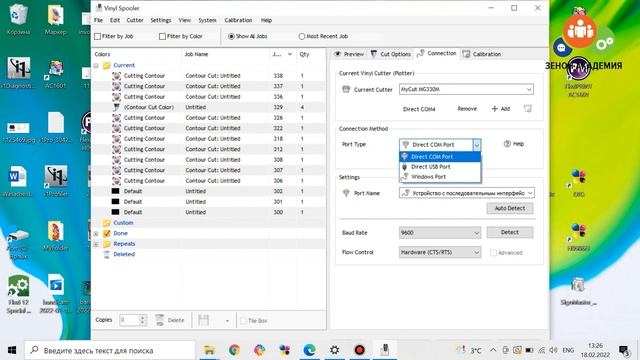The height and width of the screenshot is (360, 640).
Task: Enable the Filter by Color checkbox
Action: [x=162, y=36]
